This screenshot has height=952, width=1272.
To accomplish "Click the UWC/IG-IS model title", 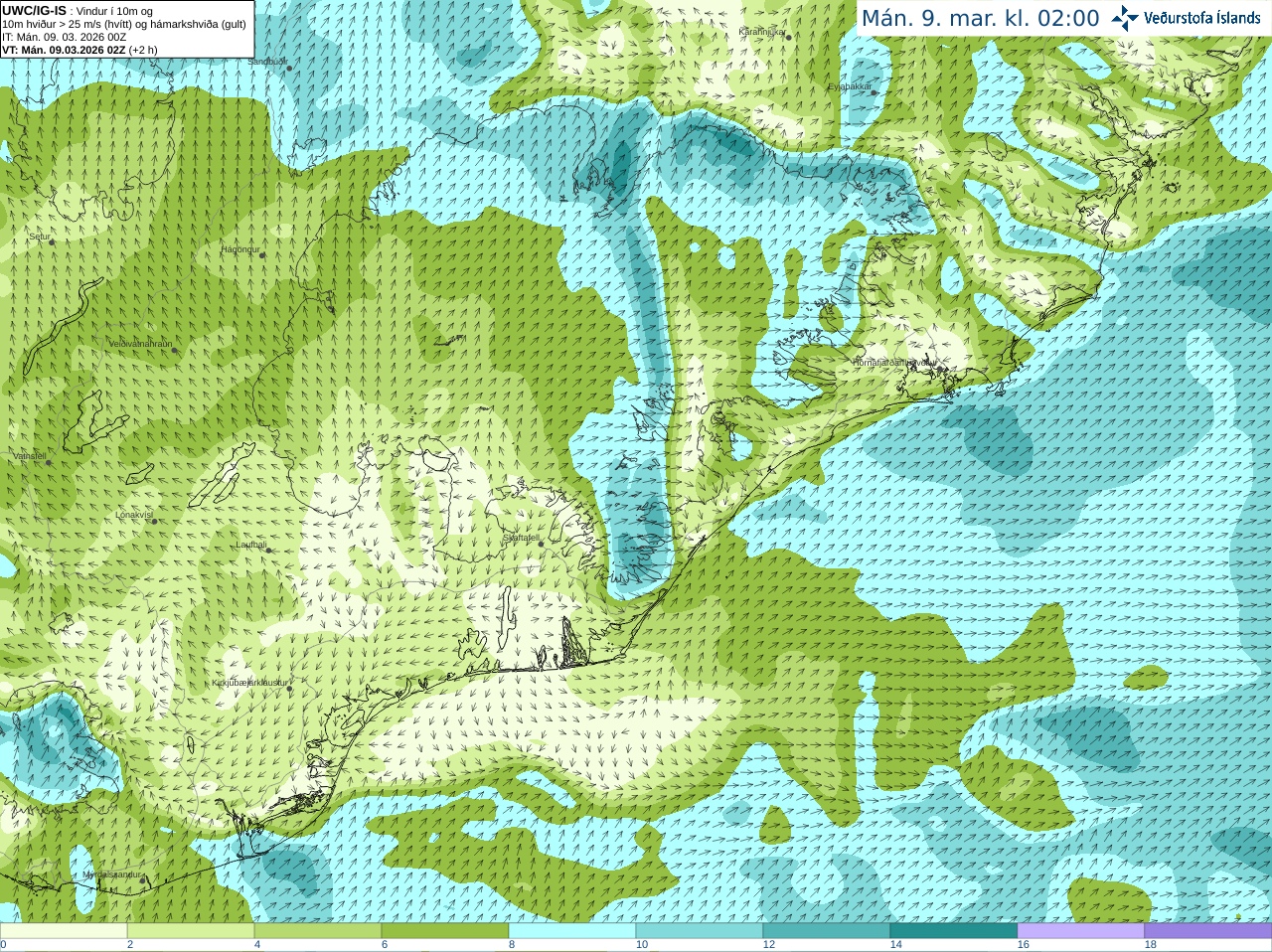I will pyautogui.click(x=34, y=11).
